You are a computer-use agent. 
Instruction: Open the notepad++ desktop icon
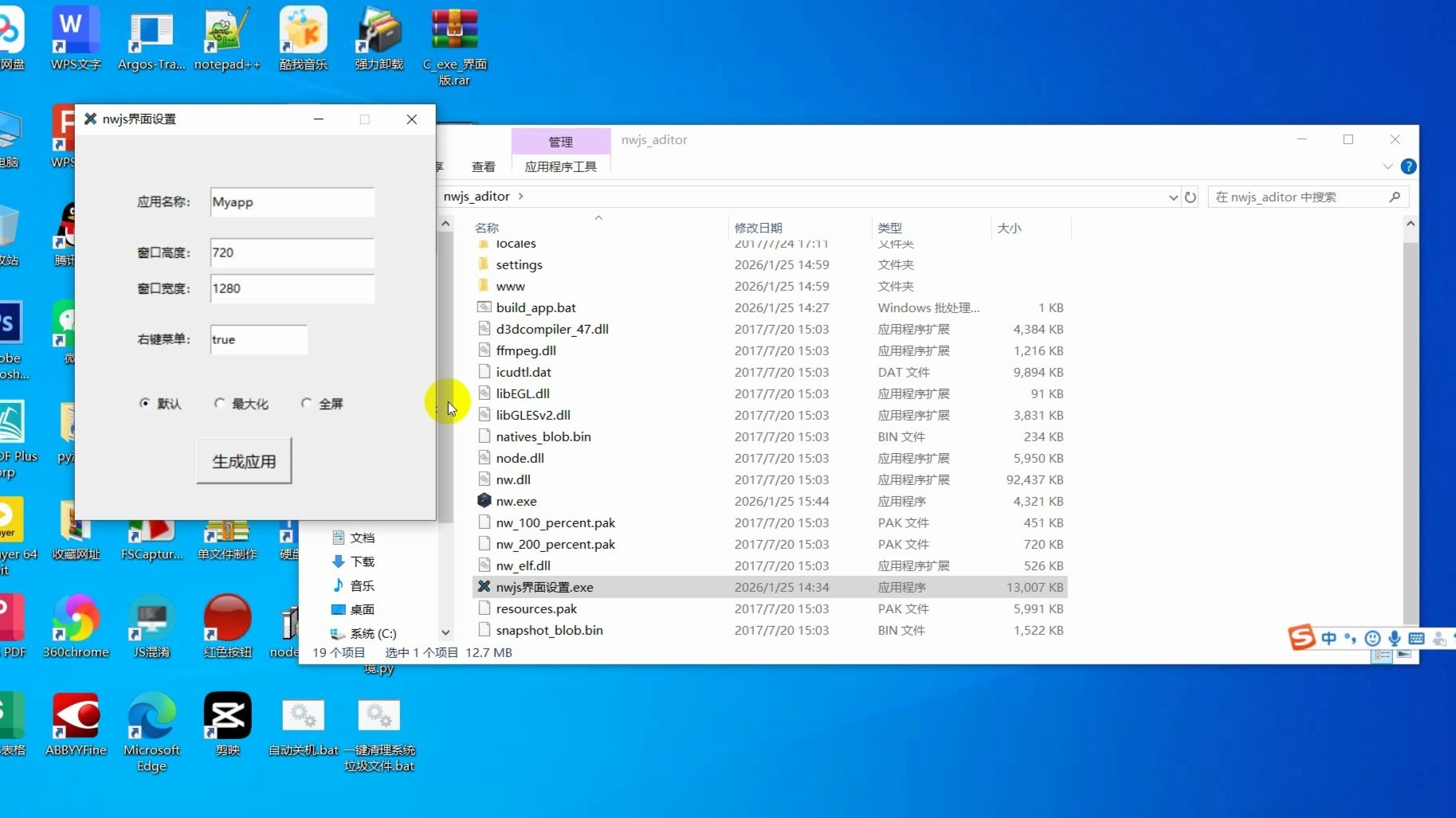[x=227, y=32]
